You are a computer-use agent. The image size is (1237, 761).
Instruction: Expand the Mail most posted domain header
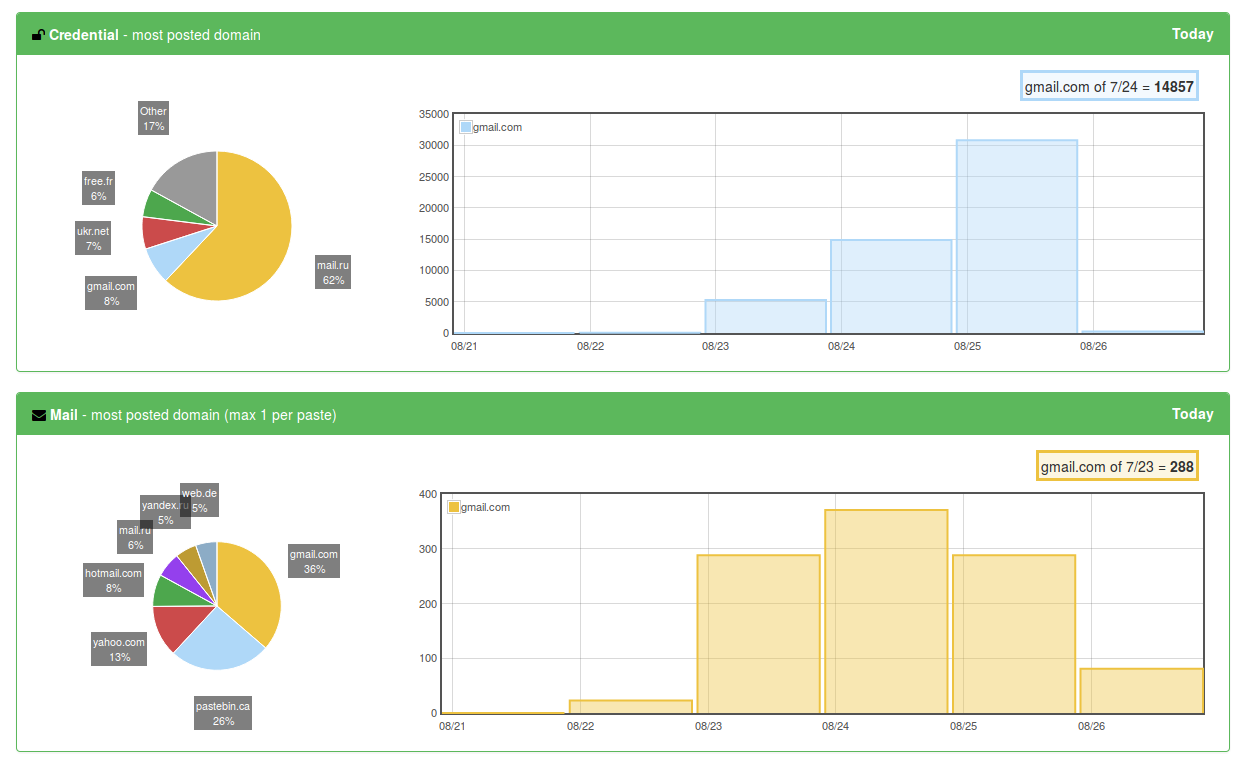(180, 414)
